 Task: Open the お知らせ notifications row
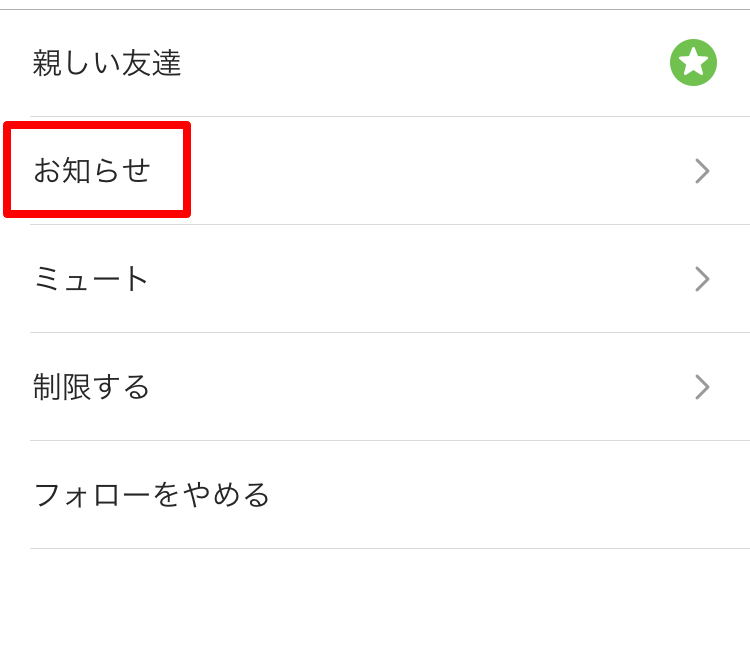point(375,171)
